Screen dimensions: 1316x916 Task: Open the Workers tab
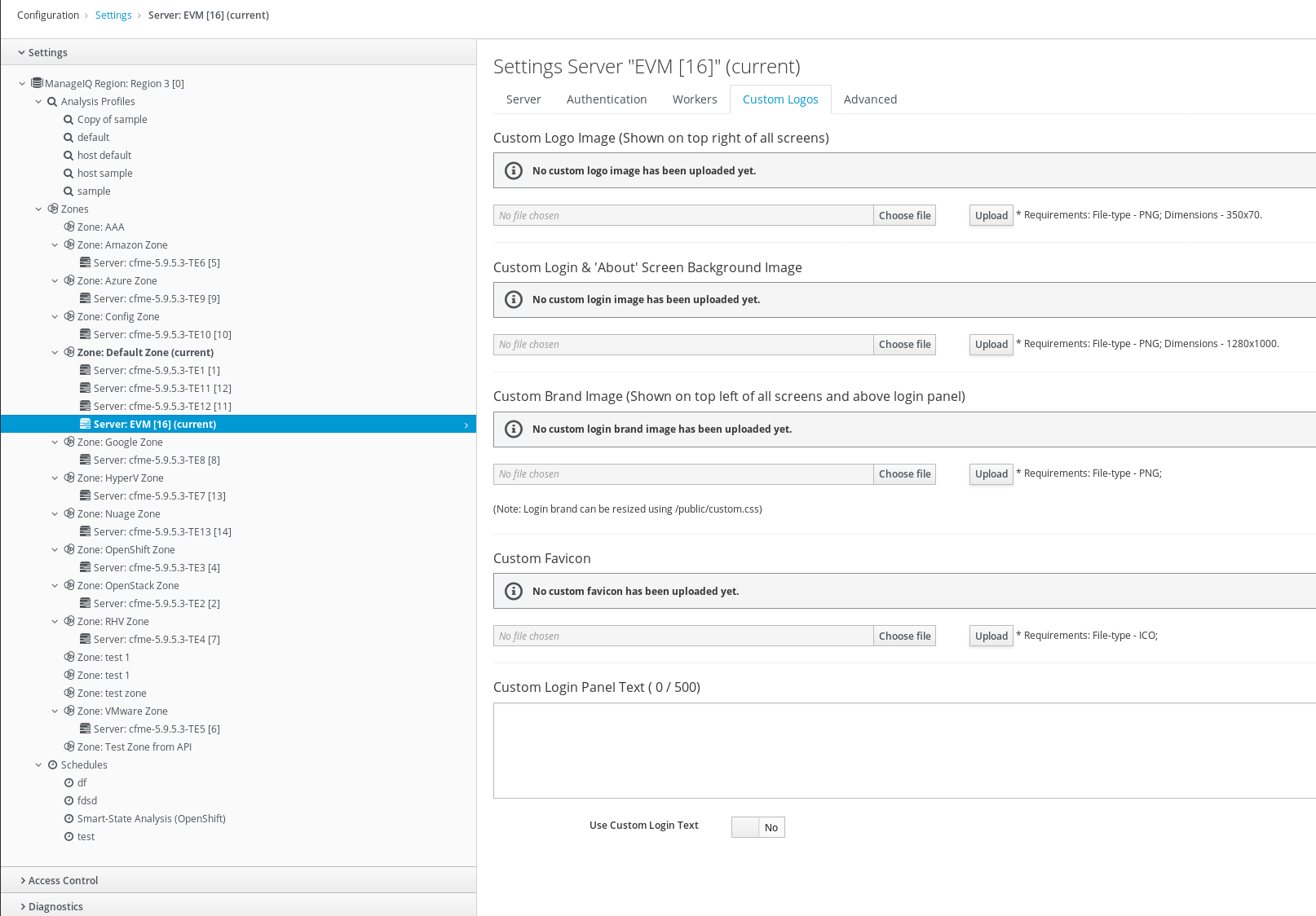(695, 99)
